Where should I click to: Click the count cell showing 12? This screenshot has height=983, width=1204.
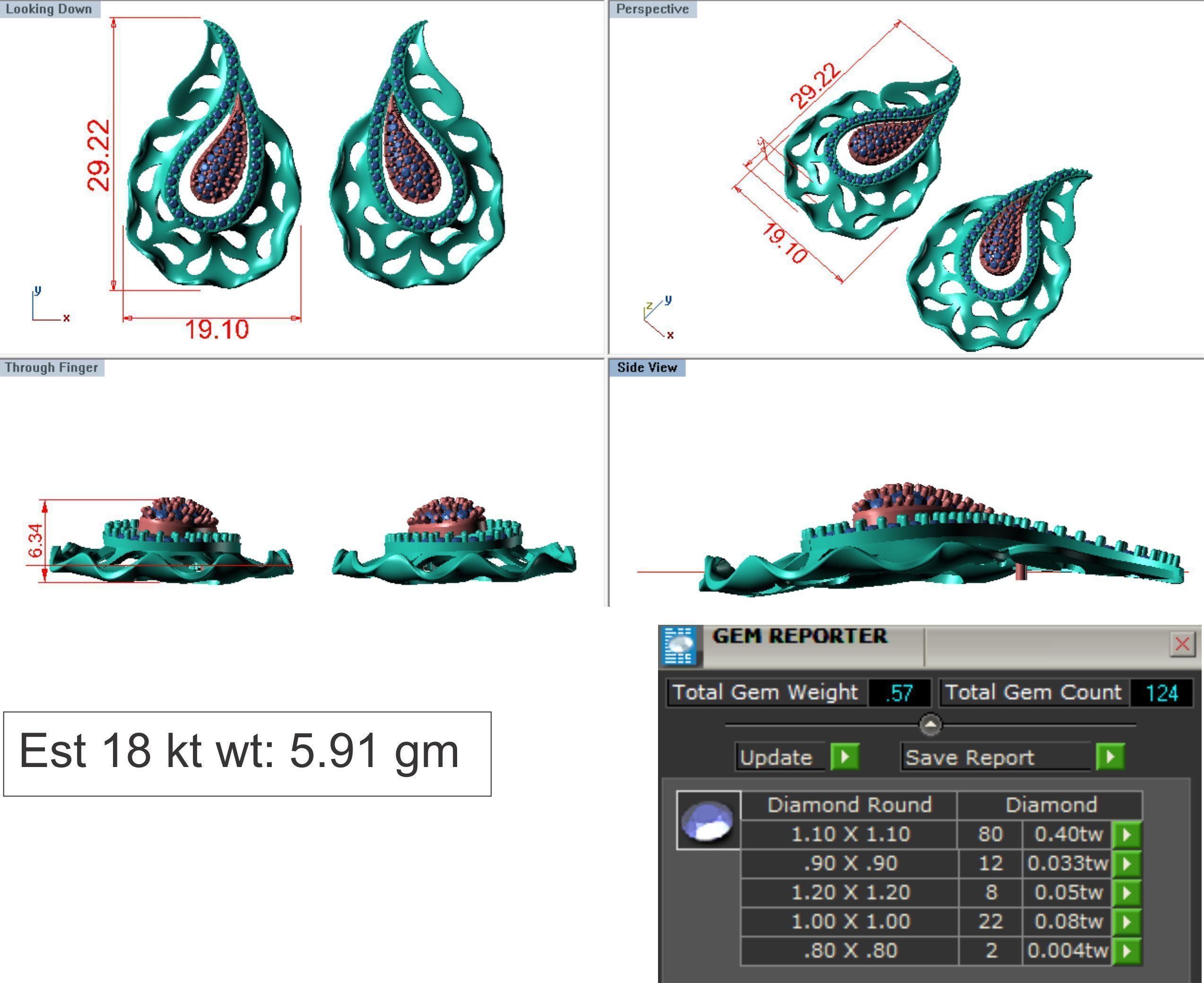point(990,863)
